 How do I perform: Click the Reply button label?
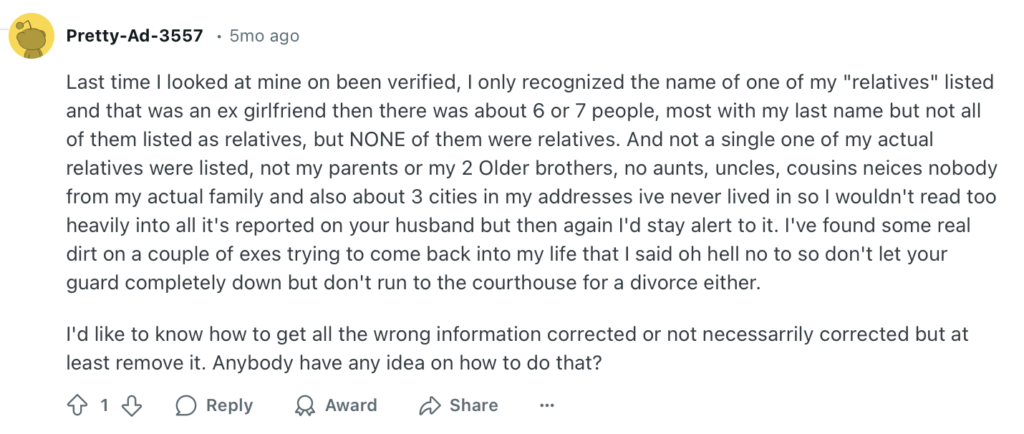click(229, 405)
